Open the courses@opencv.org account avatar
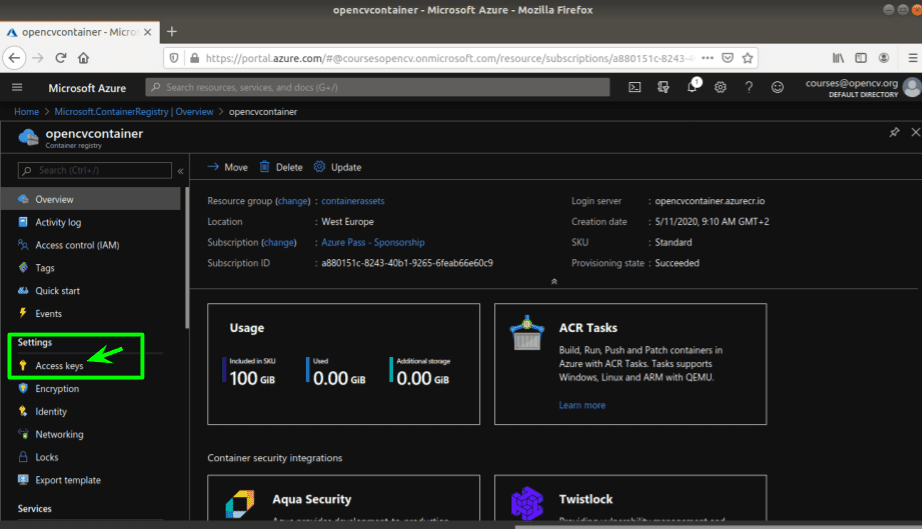This screenshot has height=529, width=922. pos(912,88)
